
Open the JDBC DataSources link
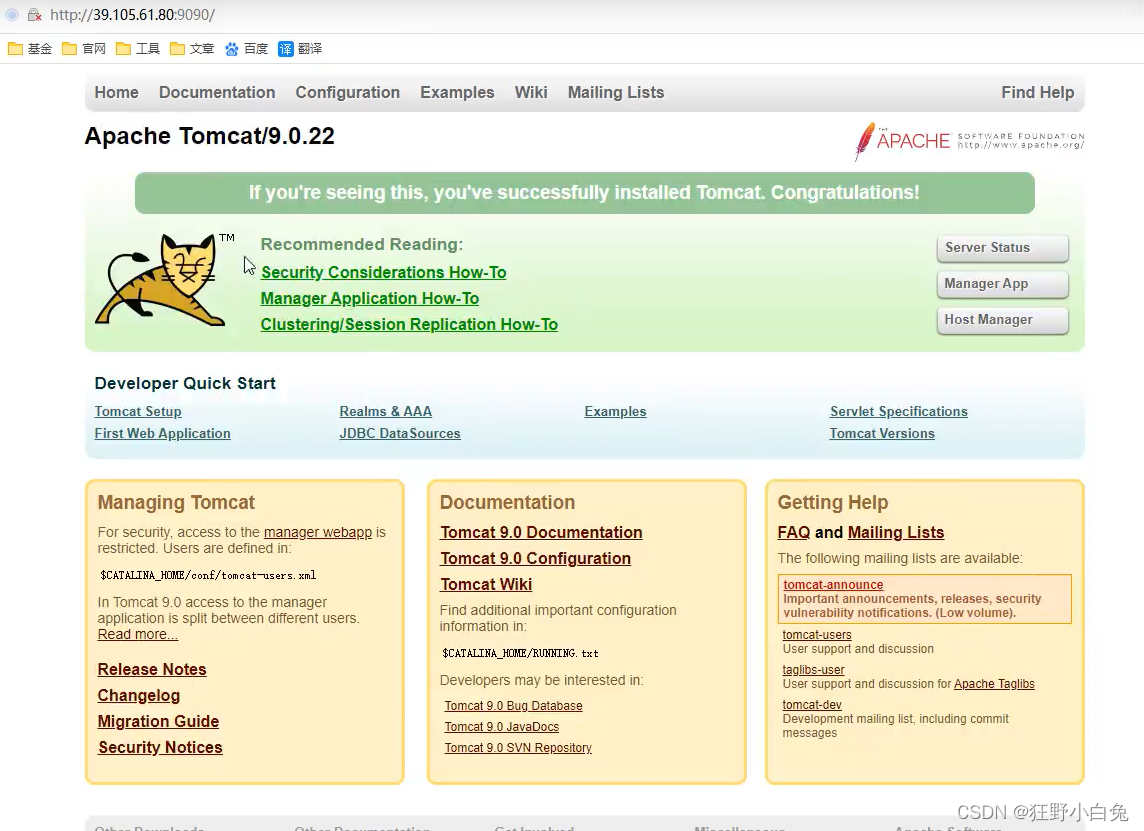(400, 433)
